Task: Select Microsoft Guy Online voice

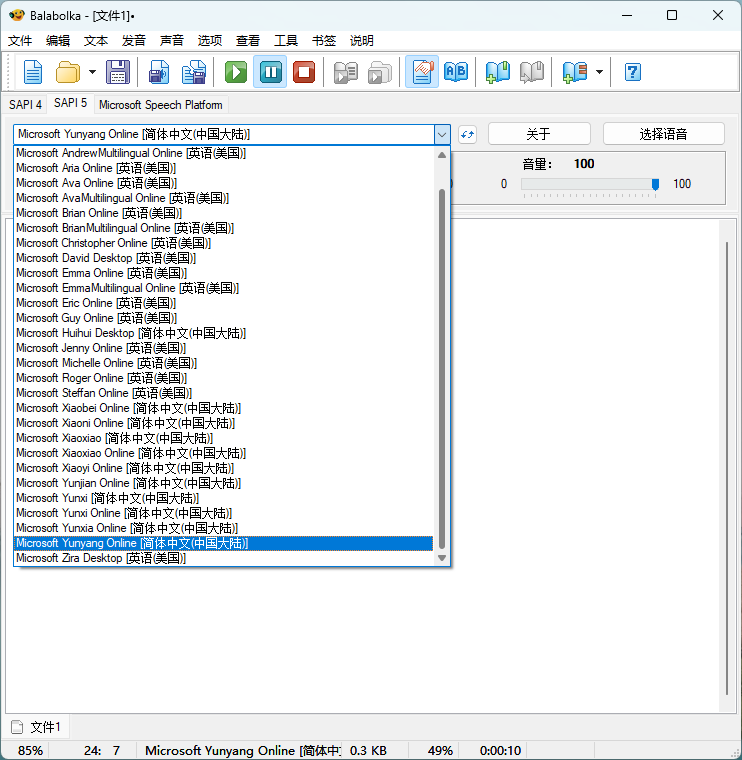Action: click(223, 318)
